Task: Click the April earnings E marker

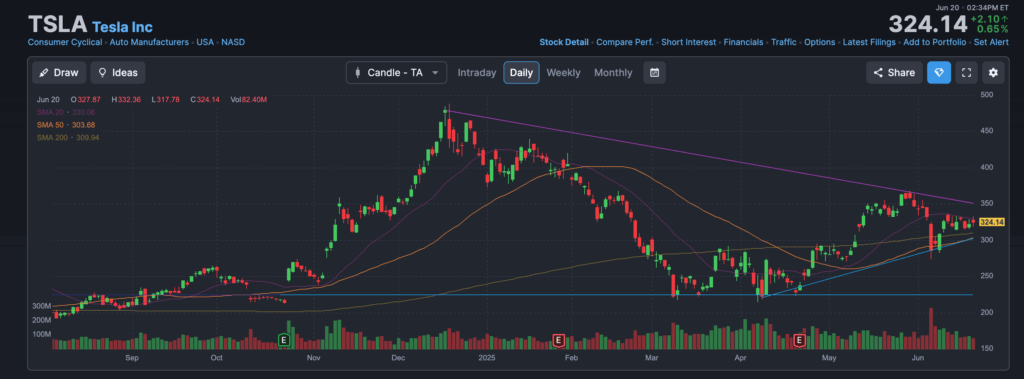Action: pyautogui.click(x=799, y=340)
